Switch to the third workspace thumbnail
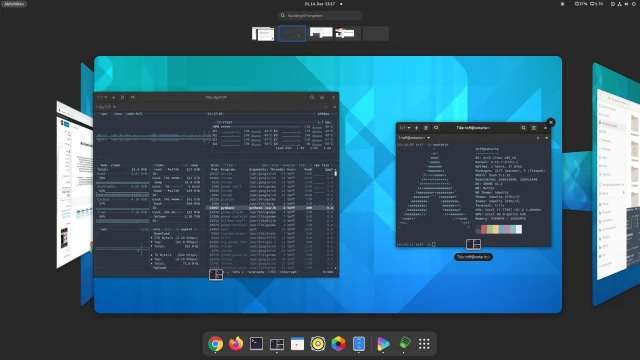Viewport: 640px width, 360px height. coord(321,33)
